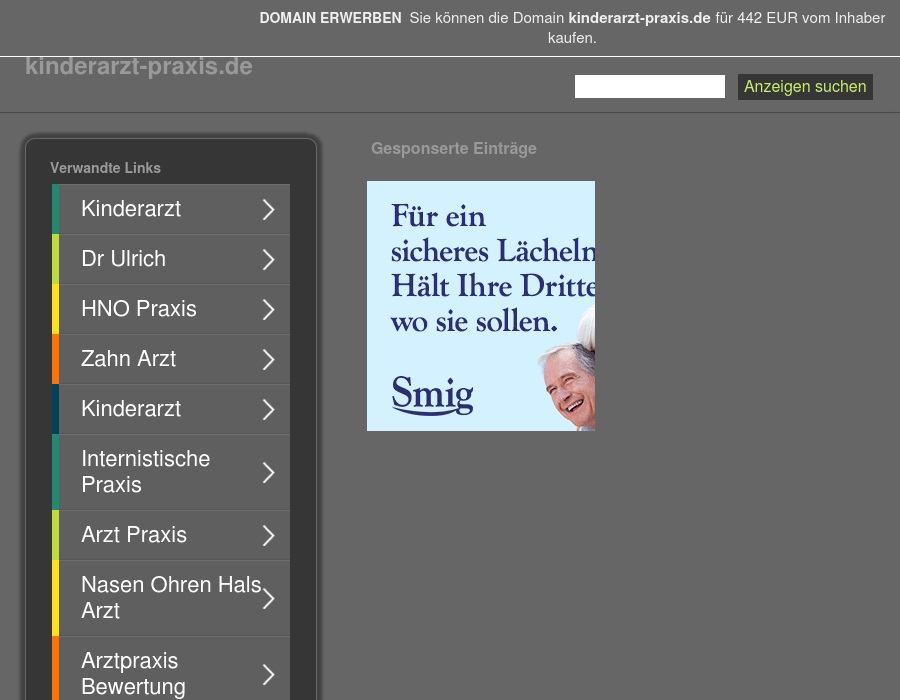Click the chevron arrow beside Zahn Arzt
The height and width of the screenshot is (700, 900).
pyautogui.click(x=268, y=360)
